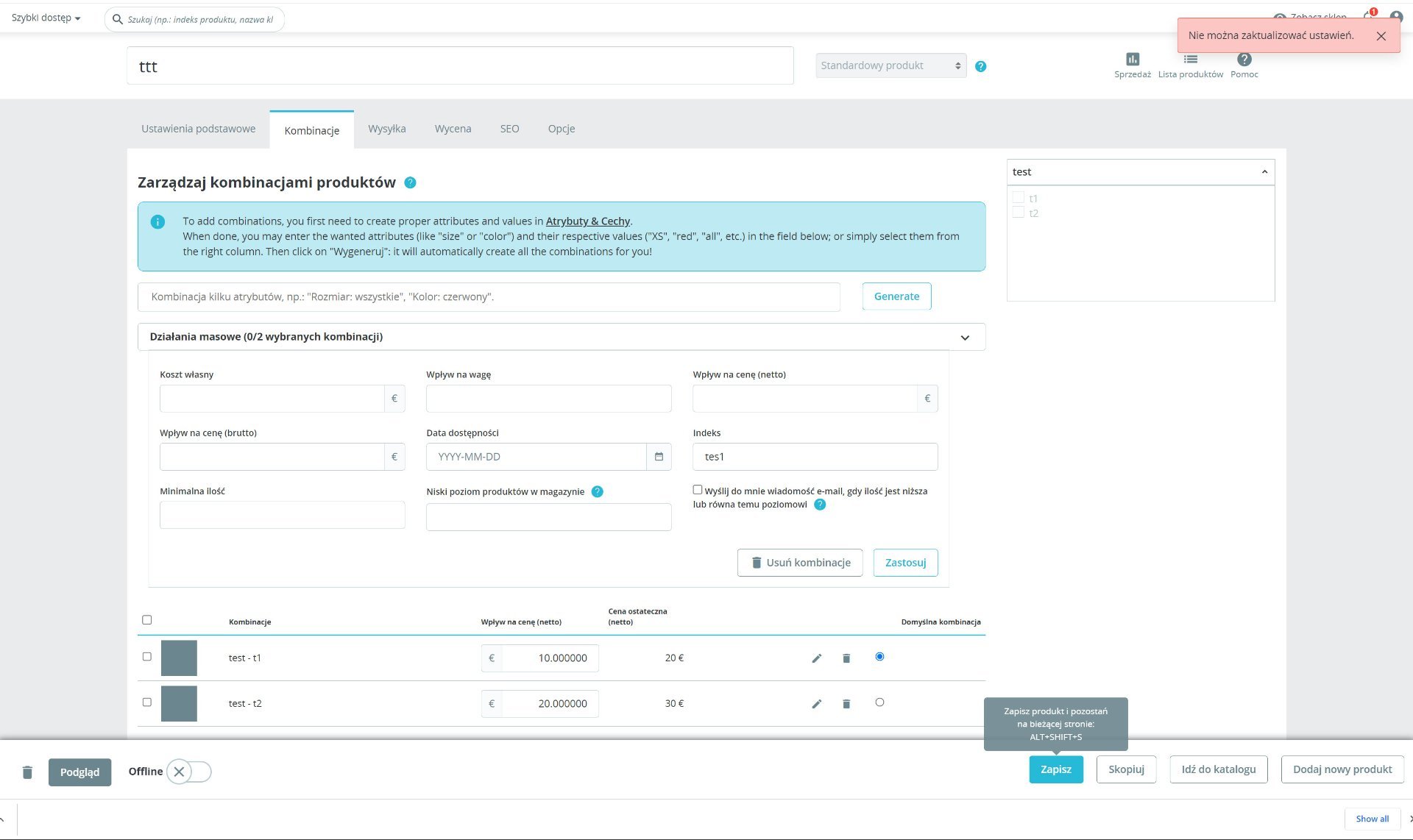Collapse the test attribute group
This screenshot has height=840, width=1413.
[x=1264, y=172]
